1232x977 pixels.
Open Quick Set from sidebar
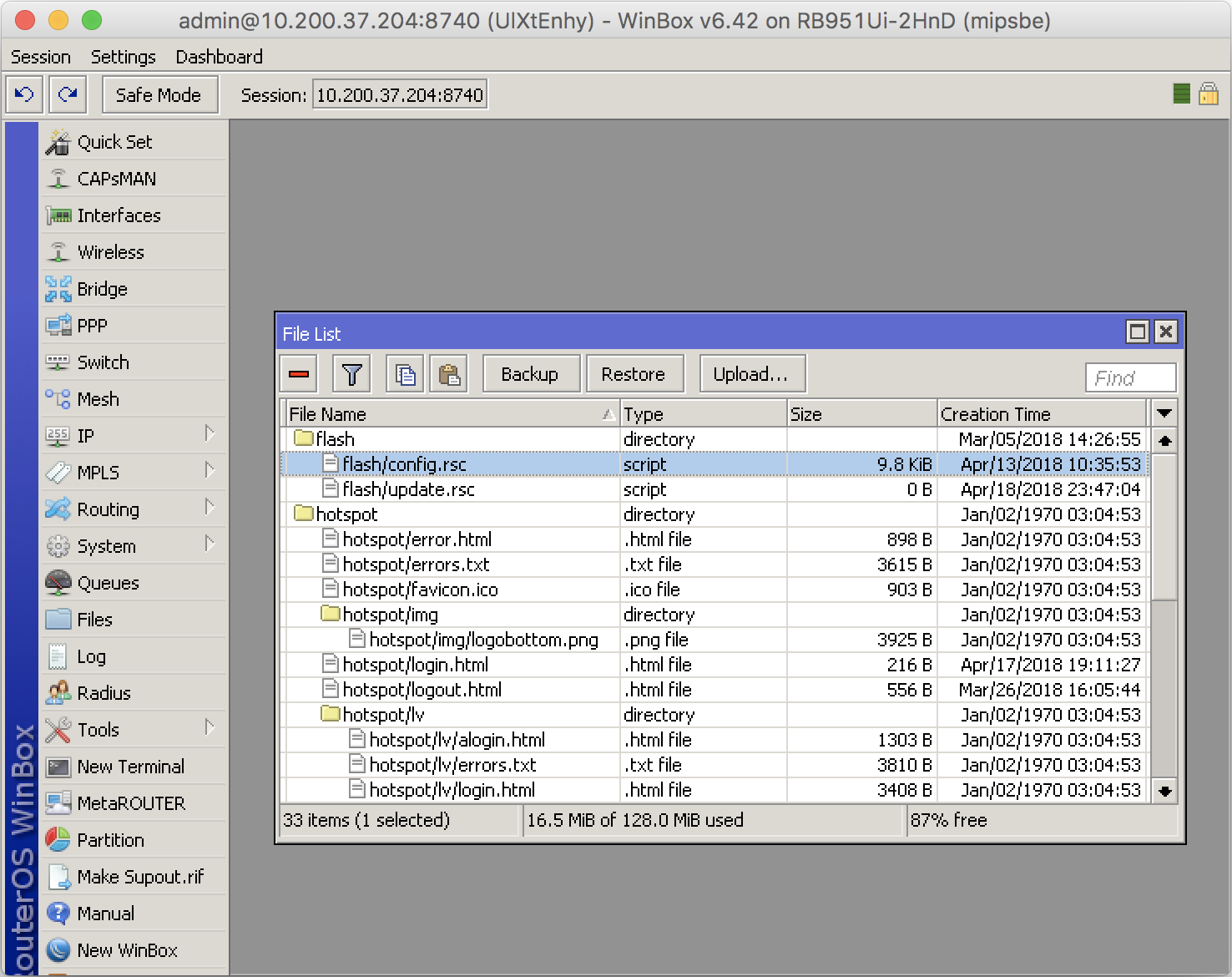tap(134, 142)
